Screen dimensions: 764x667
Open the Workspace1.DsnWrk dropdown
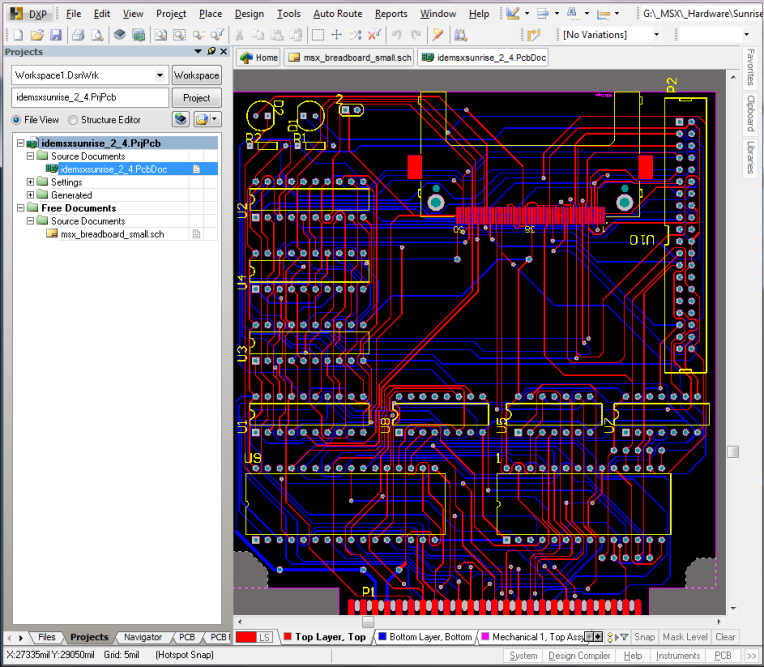coord(160,76)
